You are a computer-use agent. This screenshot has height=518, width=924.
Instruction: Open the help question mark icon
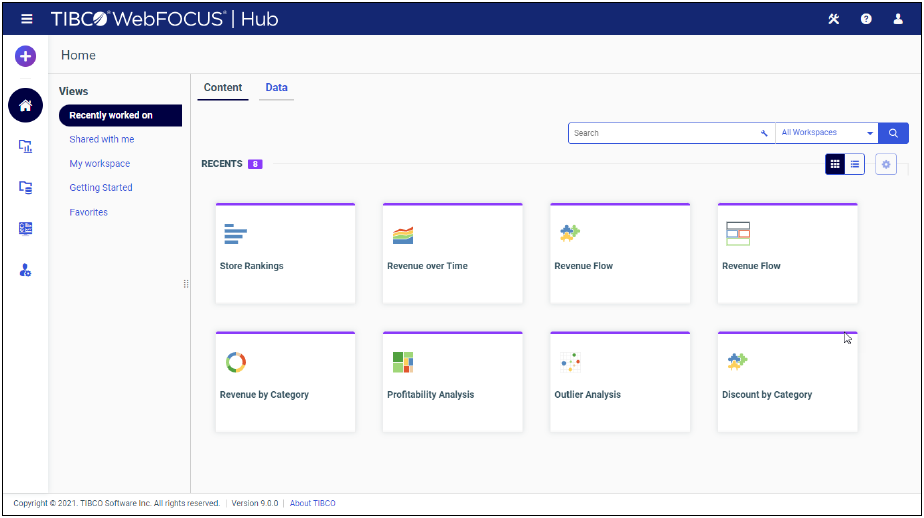point(866,19)
